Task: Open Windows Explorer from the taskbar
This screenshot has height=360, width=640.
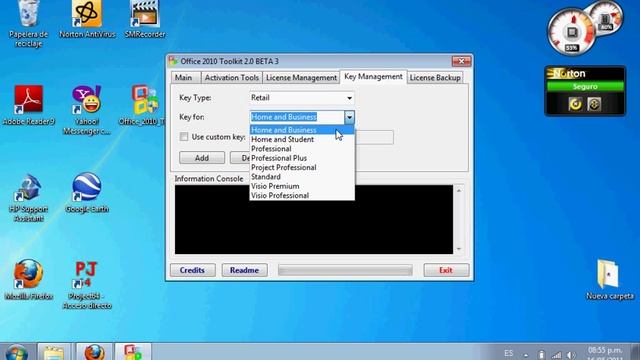Action: (54, 352)
